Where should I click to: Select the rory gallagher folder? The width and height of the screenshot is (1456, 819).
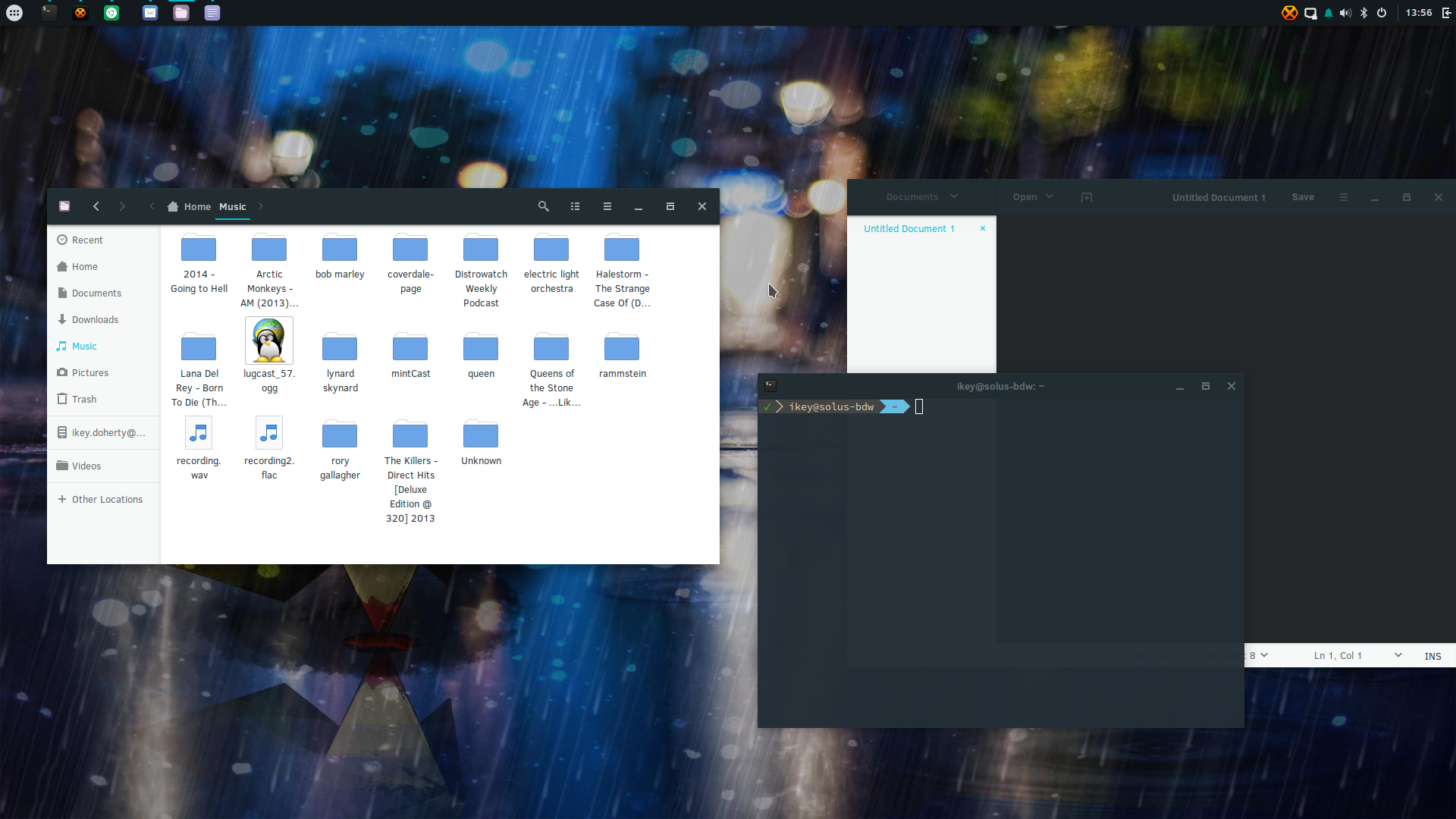340,450
